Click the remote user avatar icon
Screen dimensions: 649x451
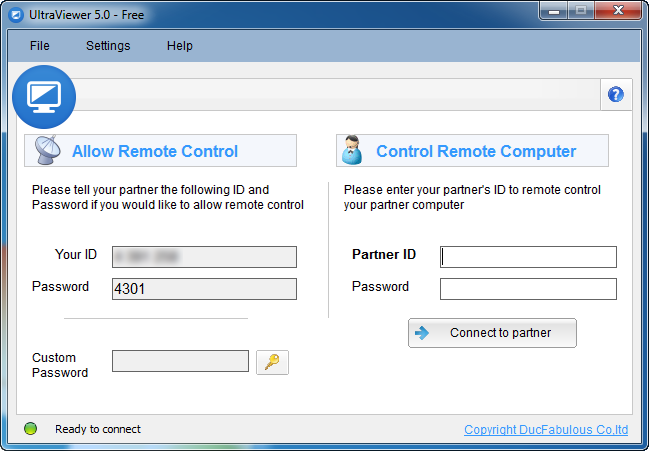pyautogui.click(x=352, y=151)
